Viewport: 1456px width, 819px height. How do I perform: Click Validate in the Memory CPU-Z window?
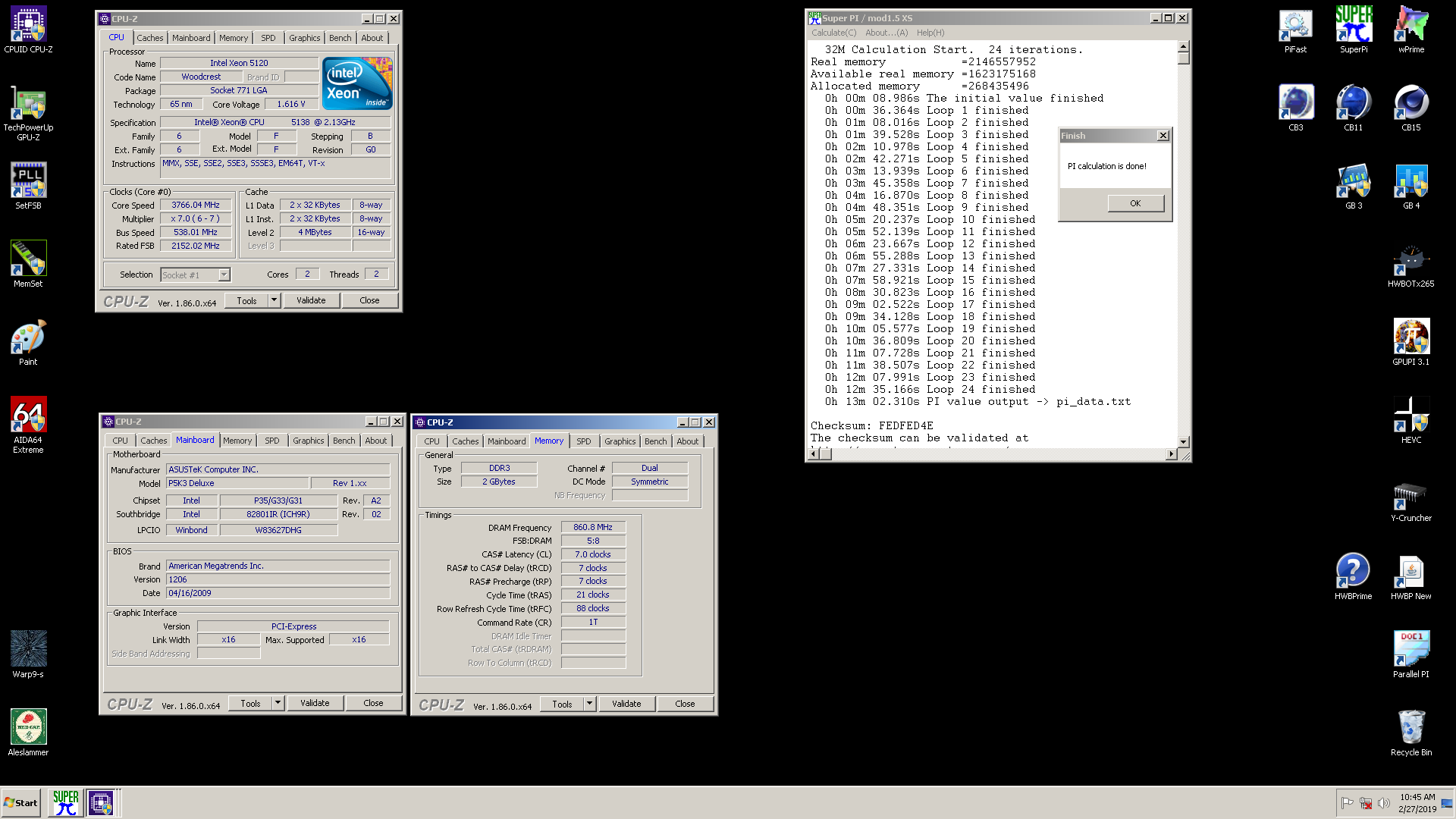pyautogui.click(x=626, y=704)
